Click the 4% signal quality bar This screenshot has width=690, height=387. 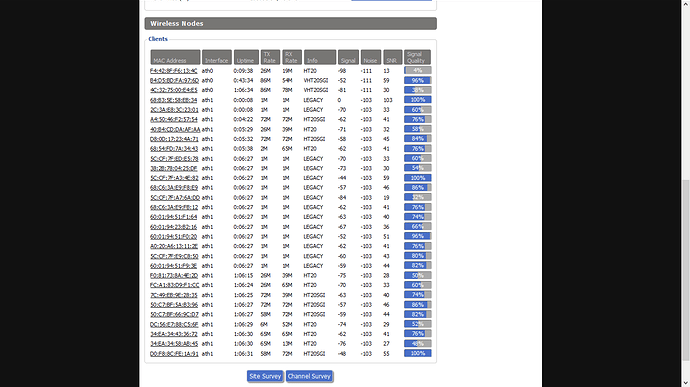click(418, 70)
